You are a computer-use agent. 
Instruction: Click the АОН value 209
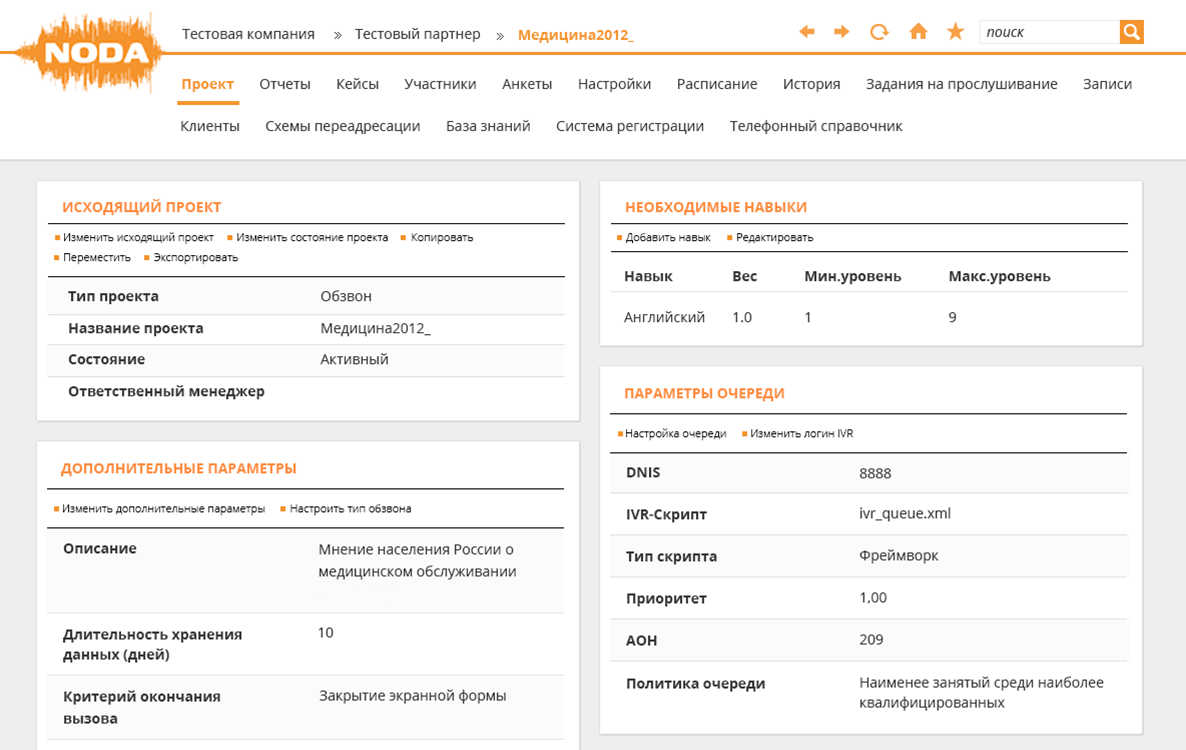871,640
